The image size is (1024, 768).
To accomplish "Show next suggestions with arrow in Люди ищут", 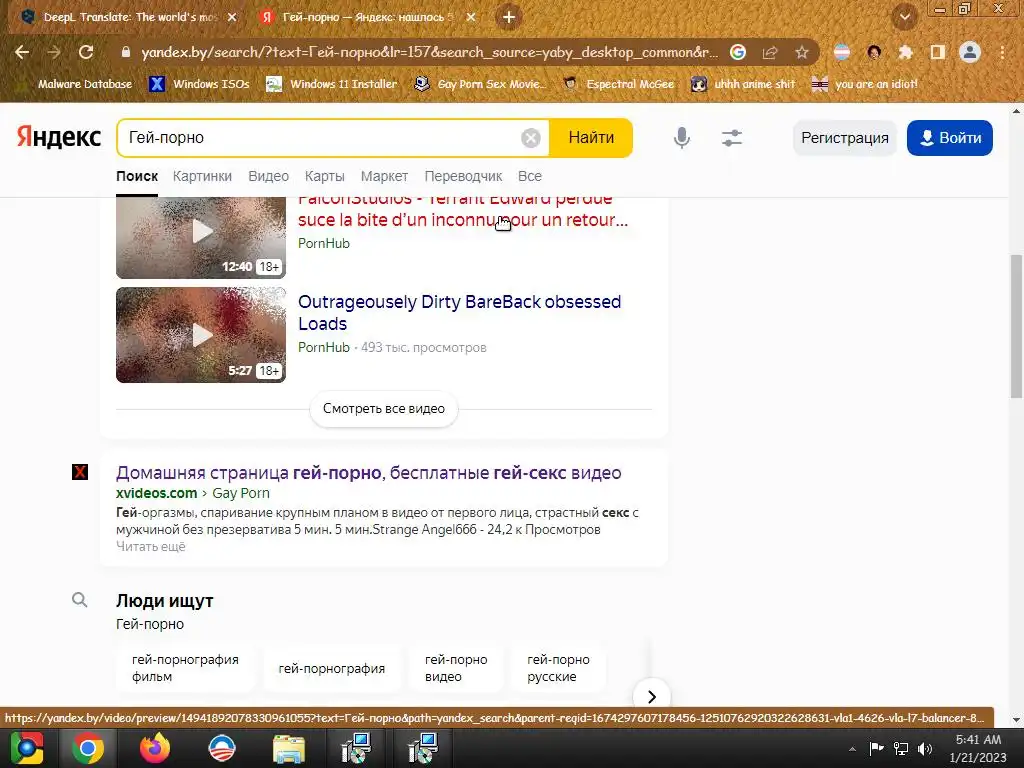I will (x=651, y=697).
